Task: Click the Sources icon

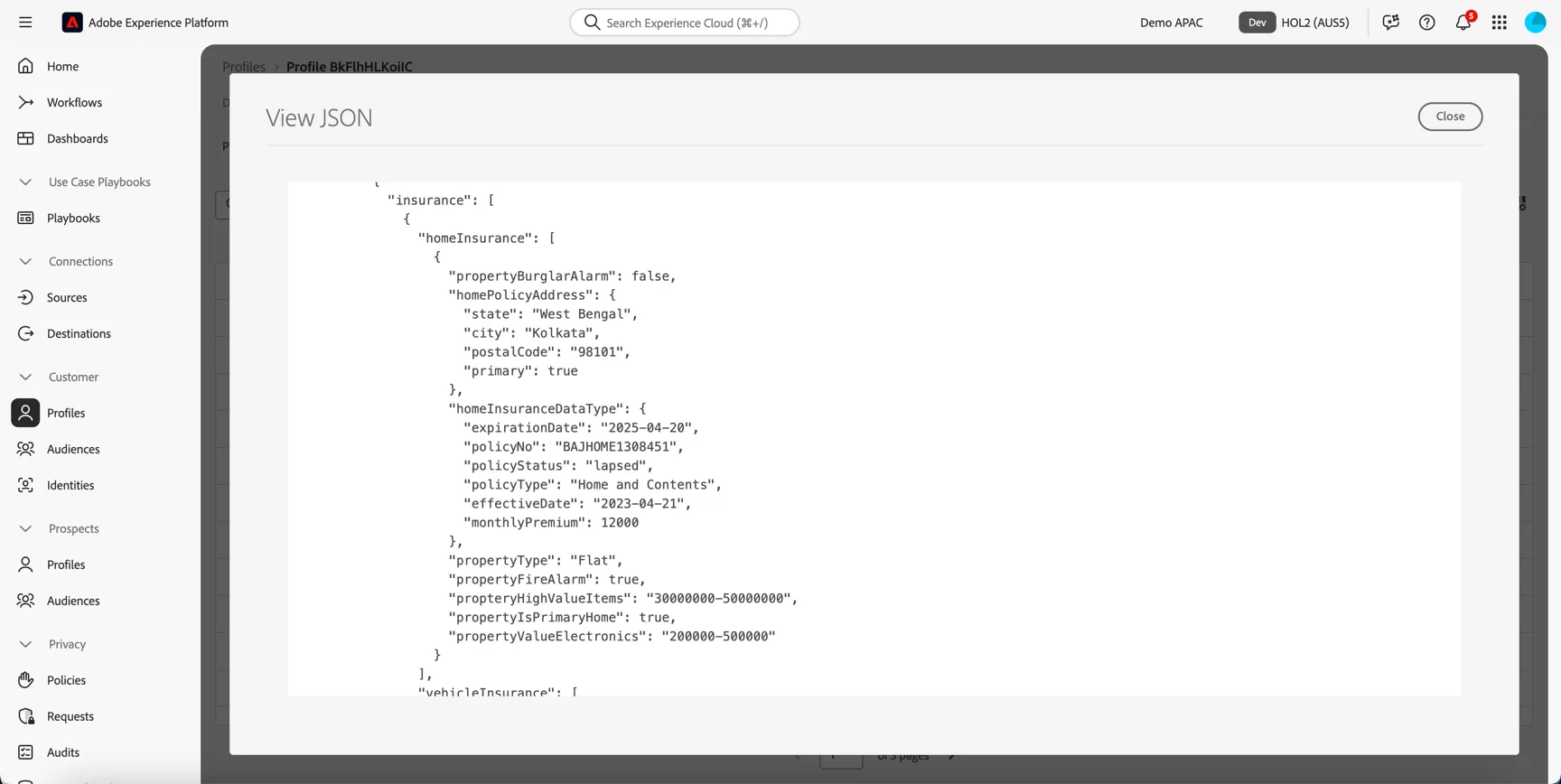Action: click(x=25, y=297)
